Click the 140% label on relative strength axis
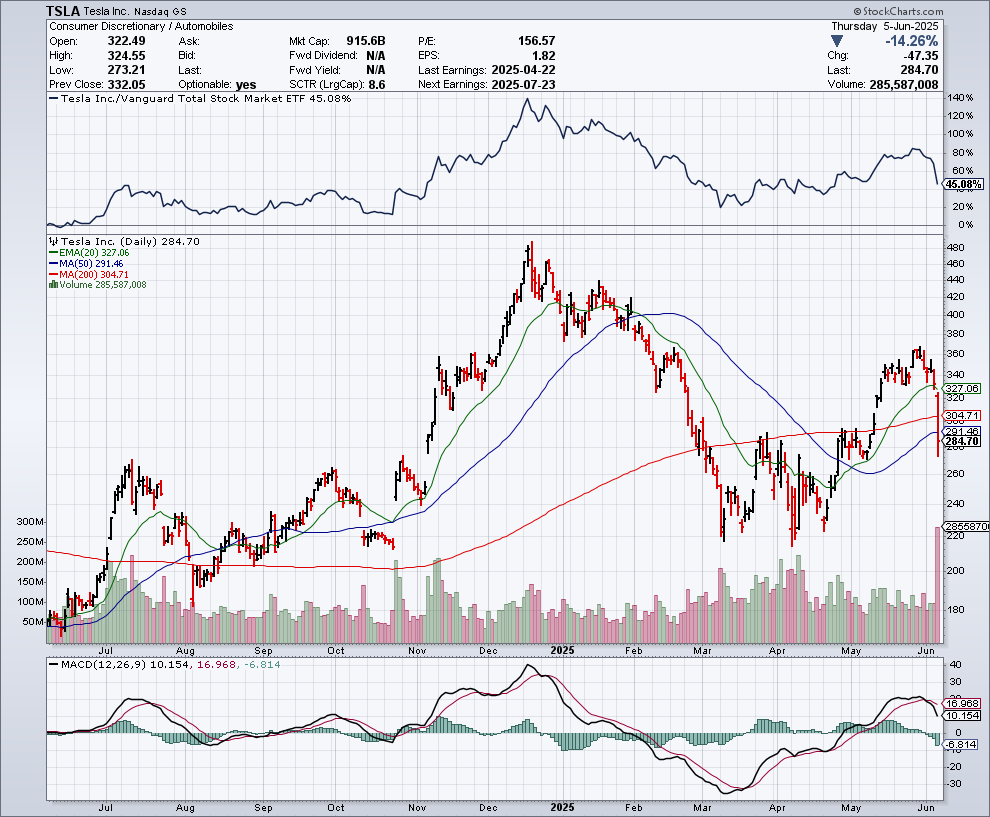This screenshot has width=990, height=817. tap(960, 98)
